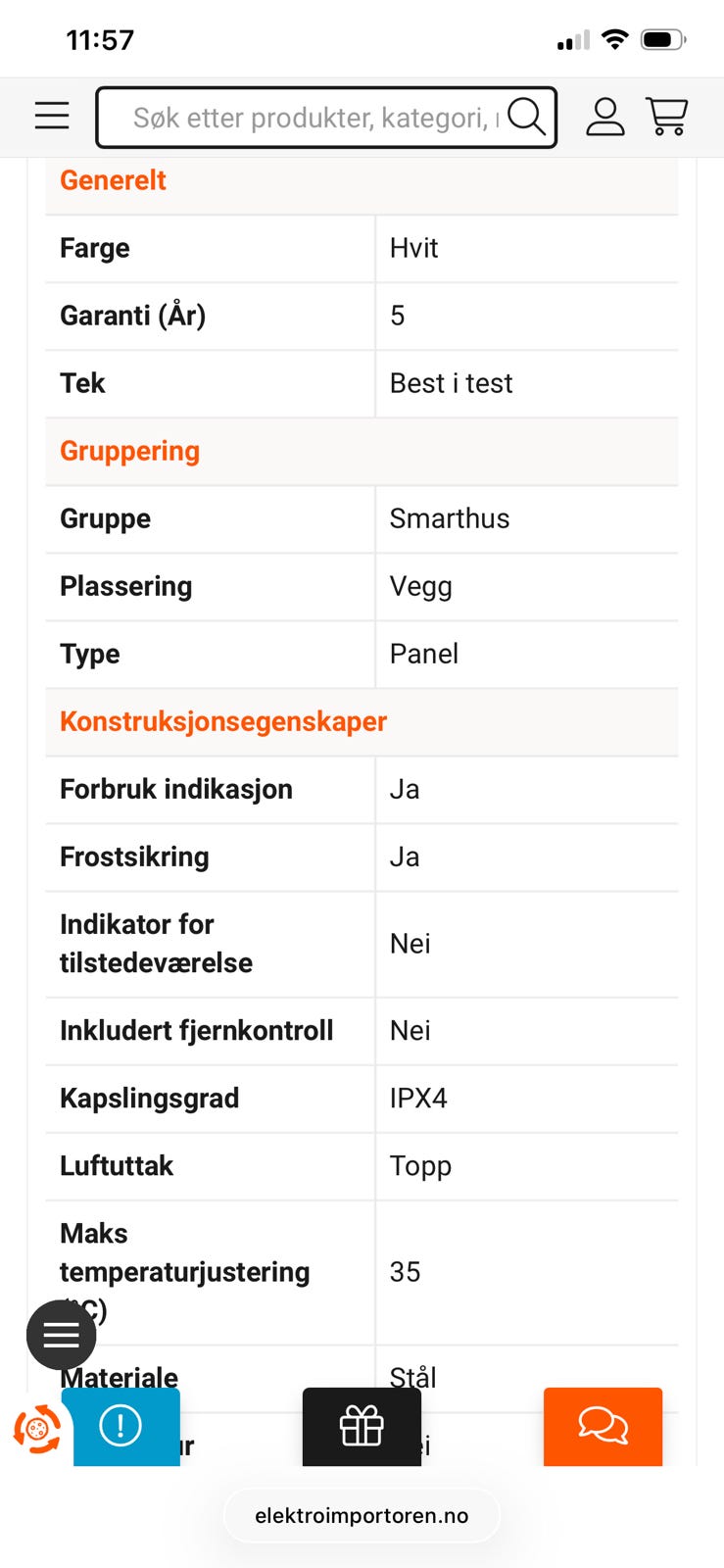Open the shopping cart
724x1568 pixels.
tap(666, 117)
